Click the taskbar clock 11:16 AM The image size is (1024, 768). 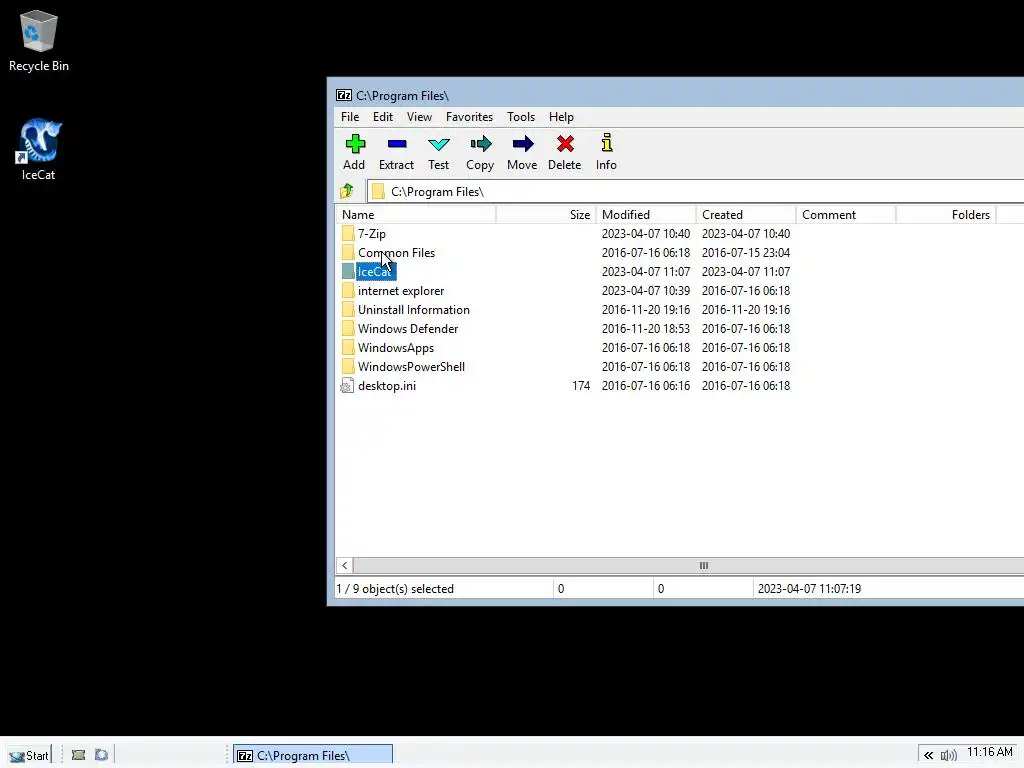pyautogui.click(x=989, y=752)
